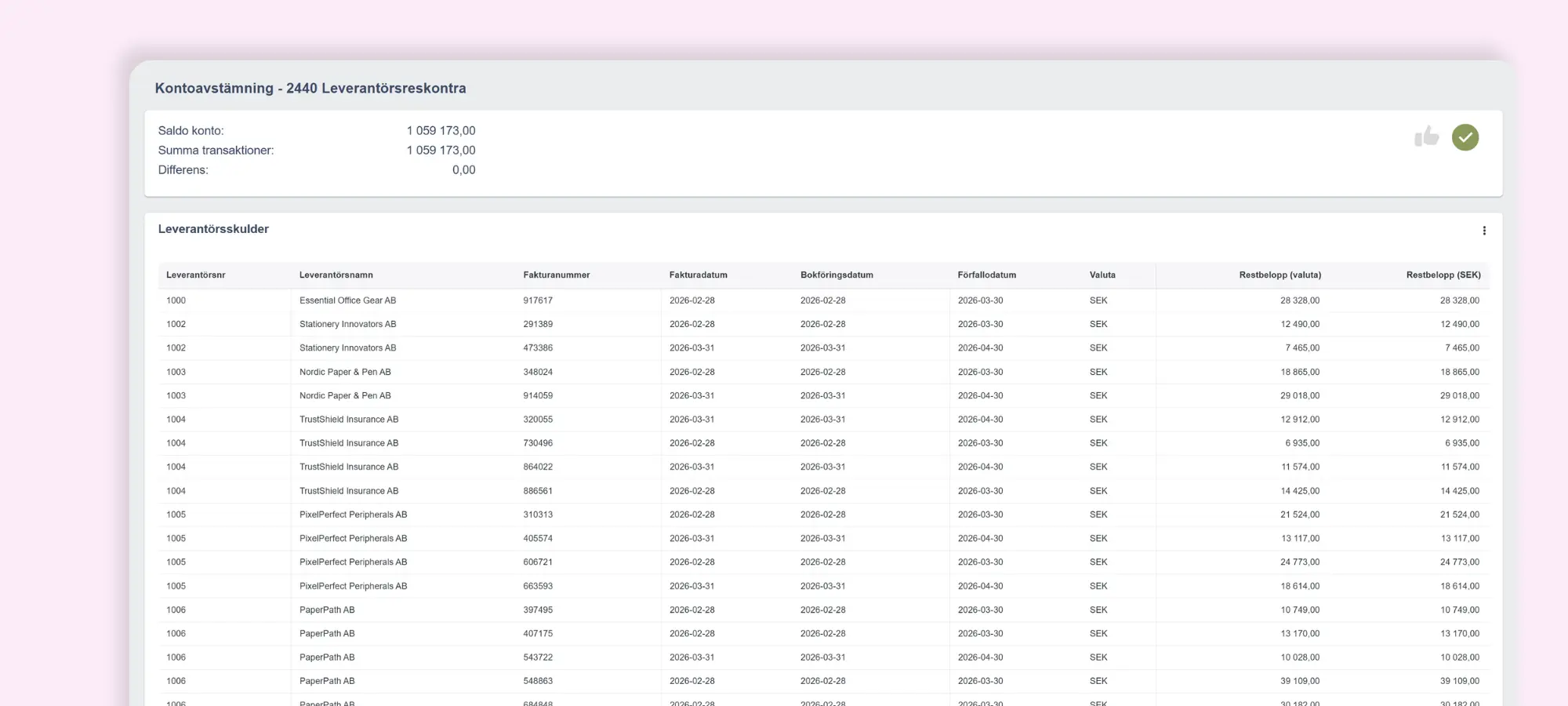
Task: Click the Saldo konto value 1 059 173,00
Action: (441, 131)
